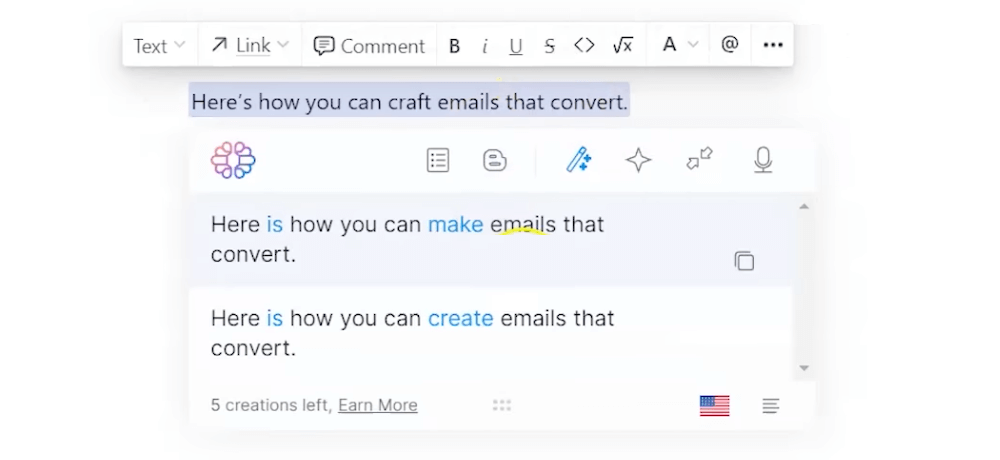Open the text alignment lines menu
Viewport: 1000px width, 460px height.
[x=770, y=406]
